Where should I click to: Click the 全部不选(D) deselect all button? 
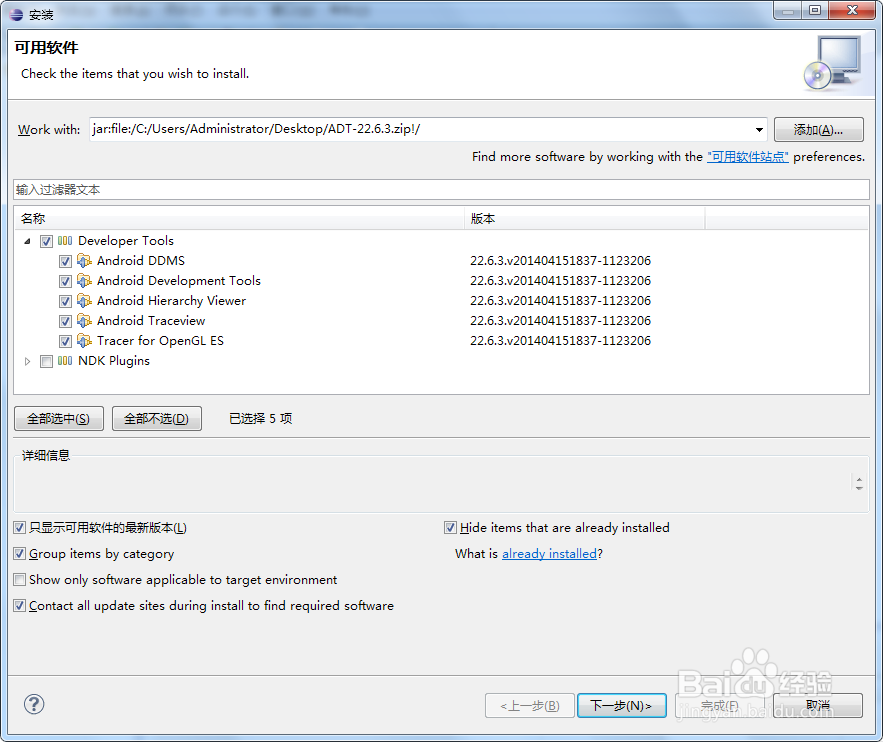(x=157, y=418)
